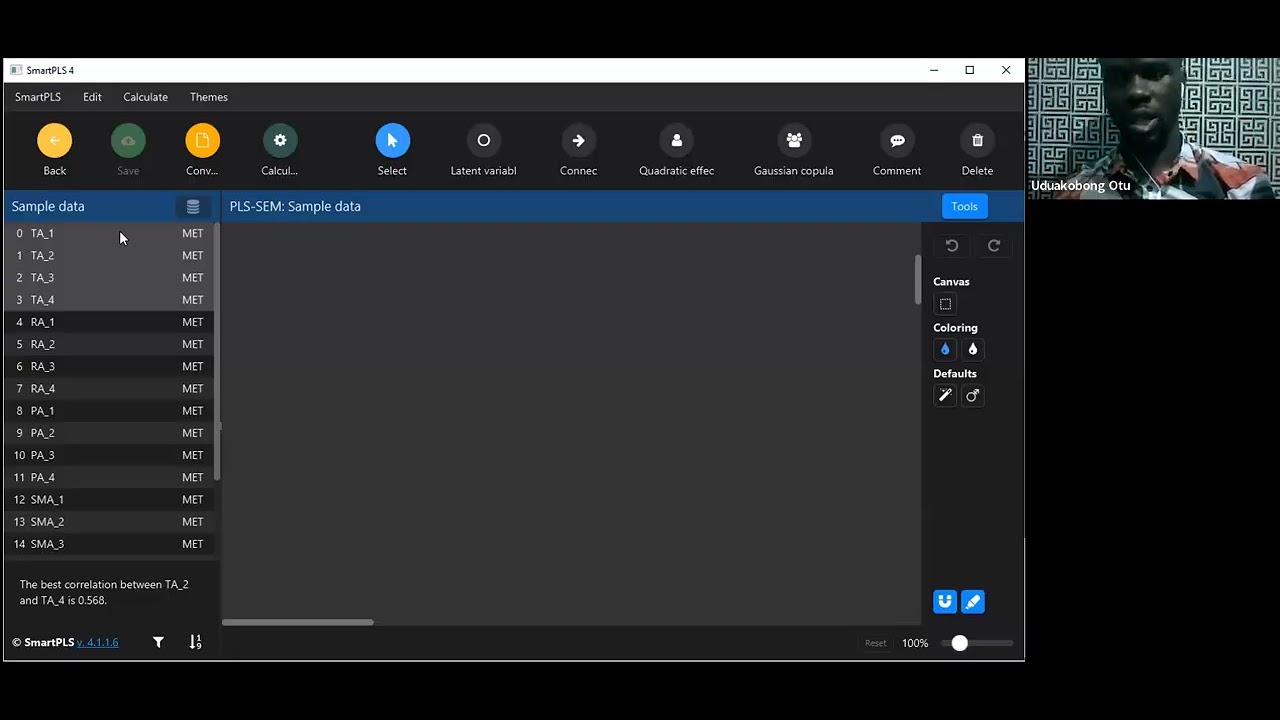The image size is (1280, 720).
Task: Select the RA_2 indicator row
Action: pyautogui.click(x=109, y=344)
